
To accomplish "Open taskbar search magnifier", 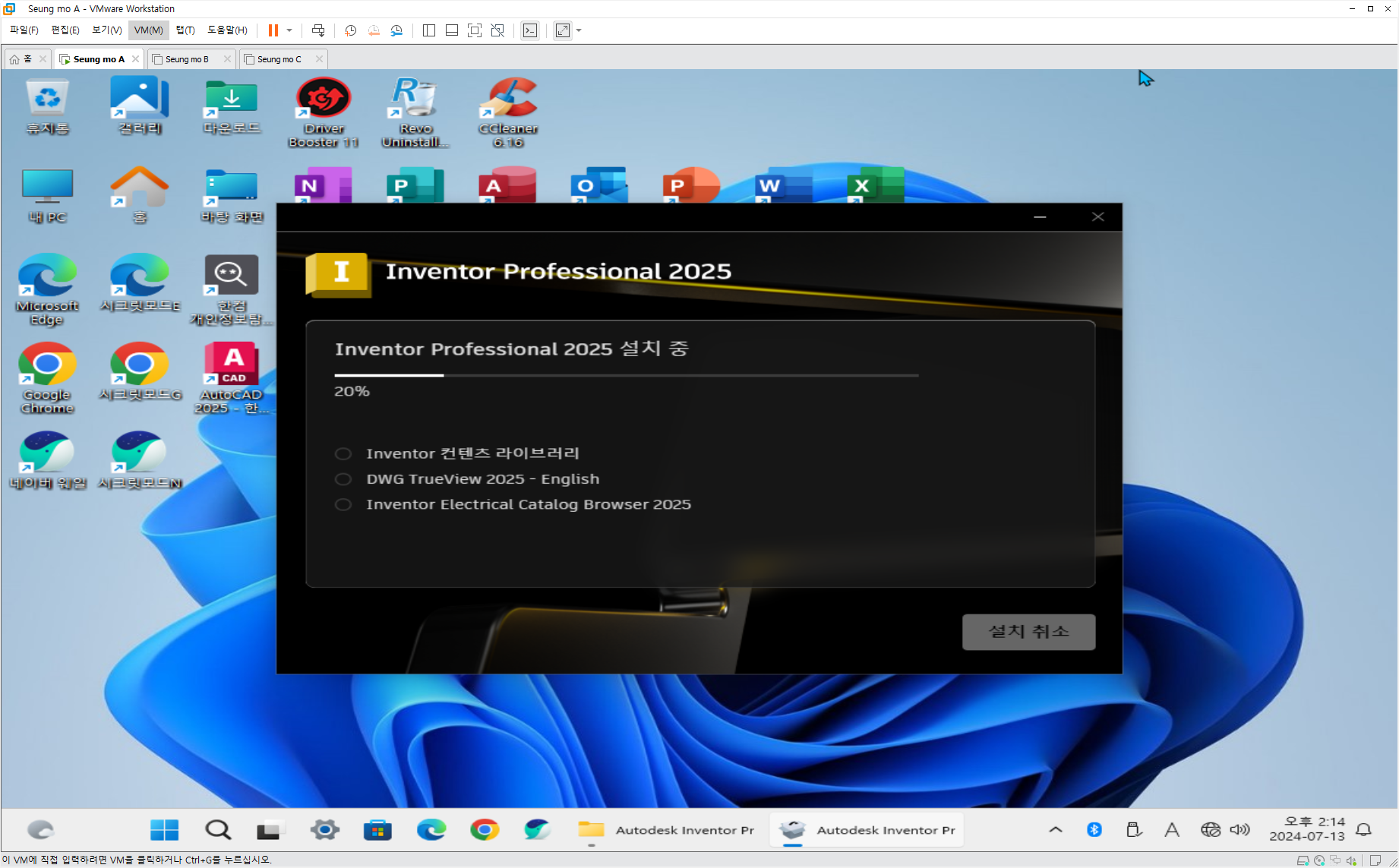I will tap(218, 830).
